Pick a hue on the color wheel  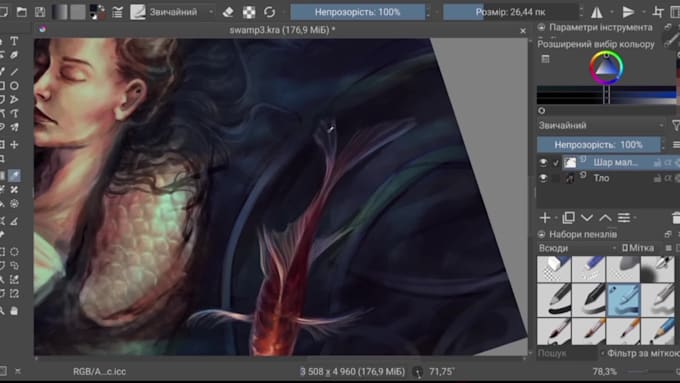click(x=606, y=67)
